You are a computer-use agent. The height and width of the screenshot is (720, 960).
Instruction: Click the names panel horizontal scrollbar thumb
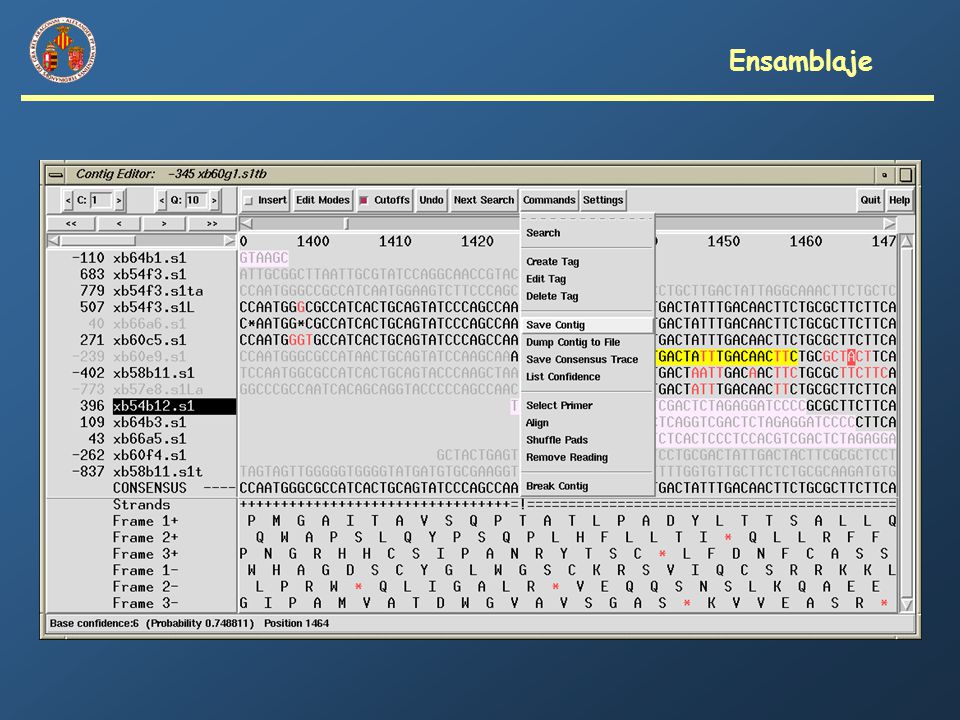click(x=97, y=241)
